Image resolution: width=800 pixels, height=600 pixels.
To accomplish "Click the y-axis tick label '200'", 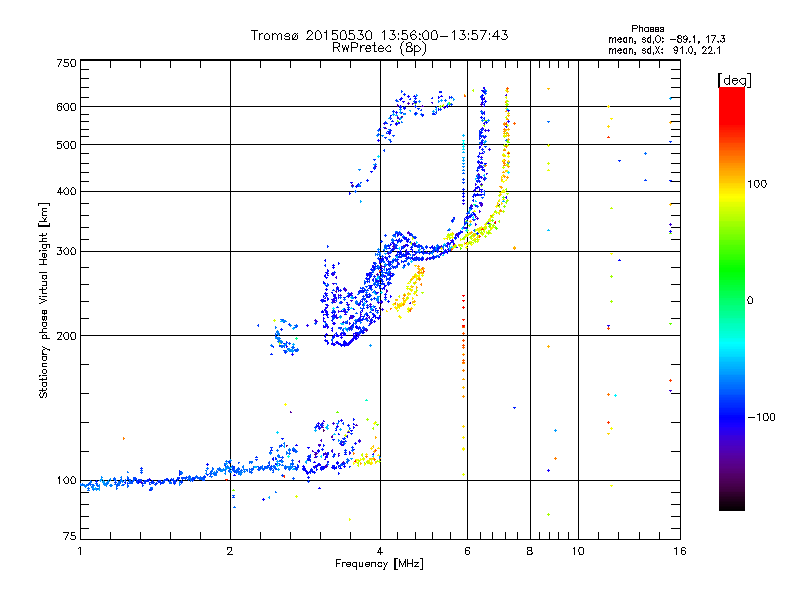I will pos(66,336).
